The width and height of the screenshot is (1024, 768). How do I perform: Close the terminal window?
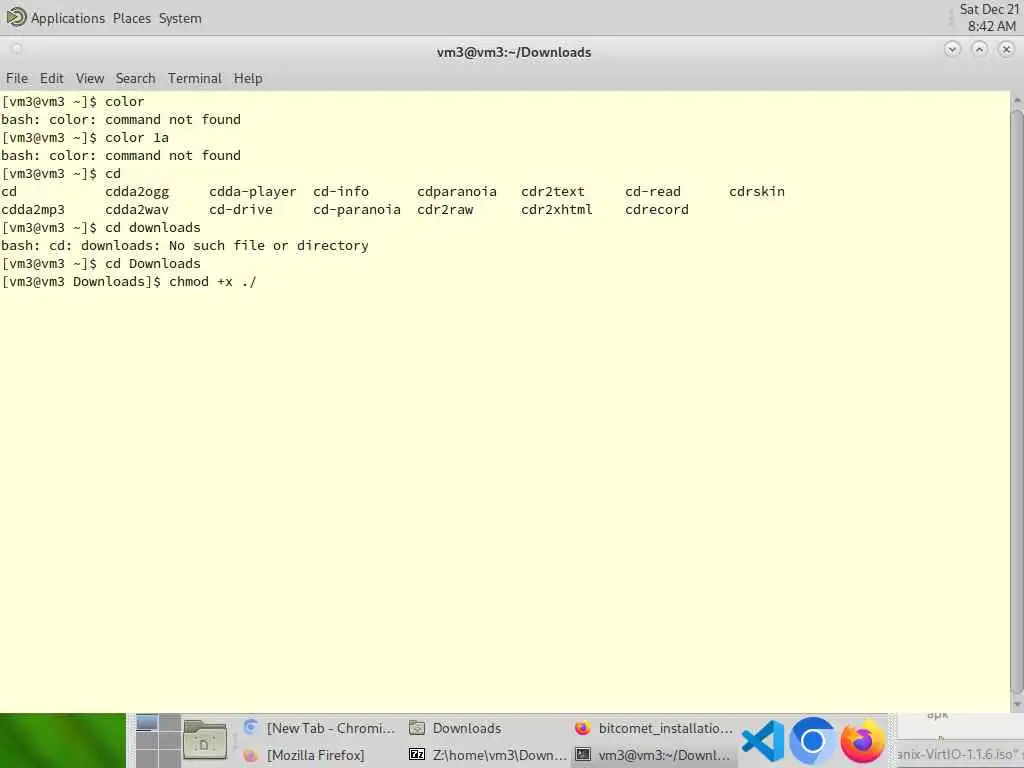pos(1006,50)
